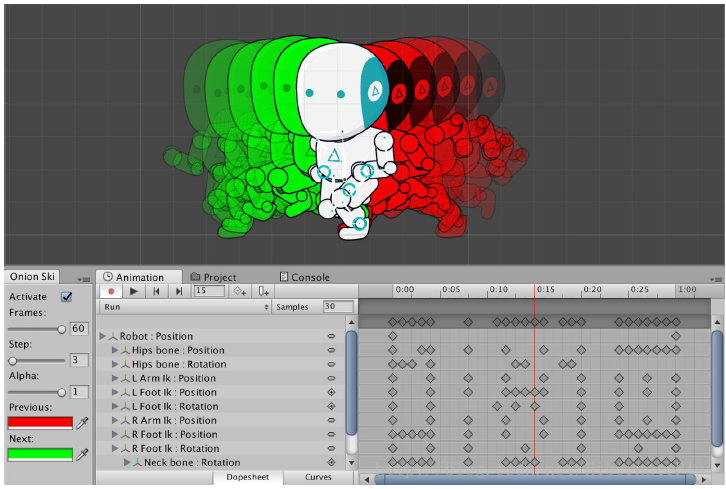Click the timeline horizontal scrollbar thumb
The image size is (726, 489).
[535, 479]
